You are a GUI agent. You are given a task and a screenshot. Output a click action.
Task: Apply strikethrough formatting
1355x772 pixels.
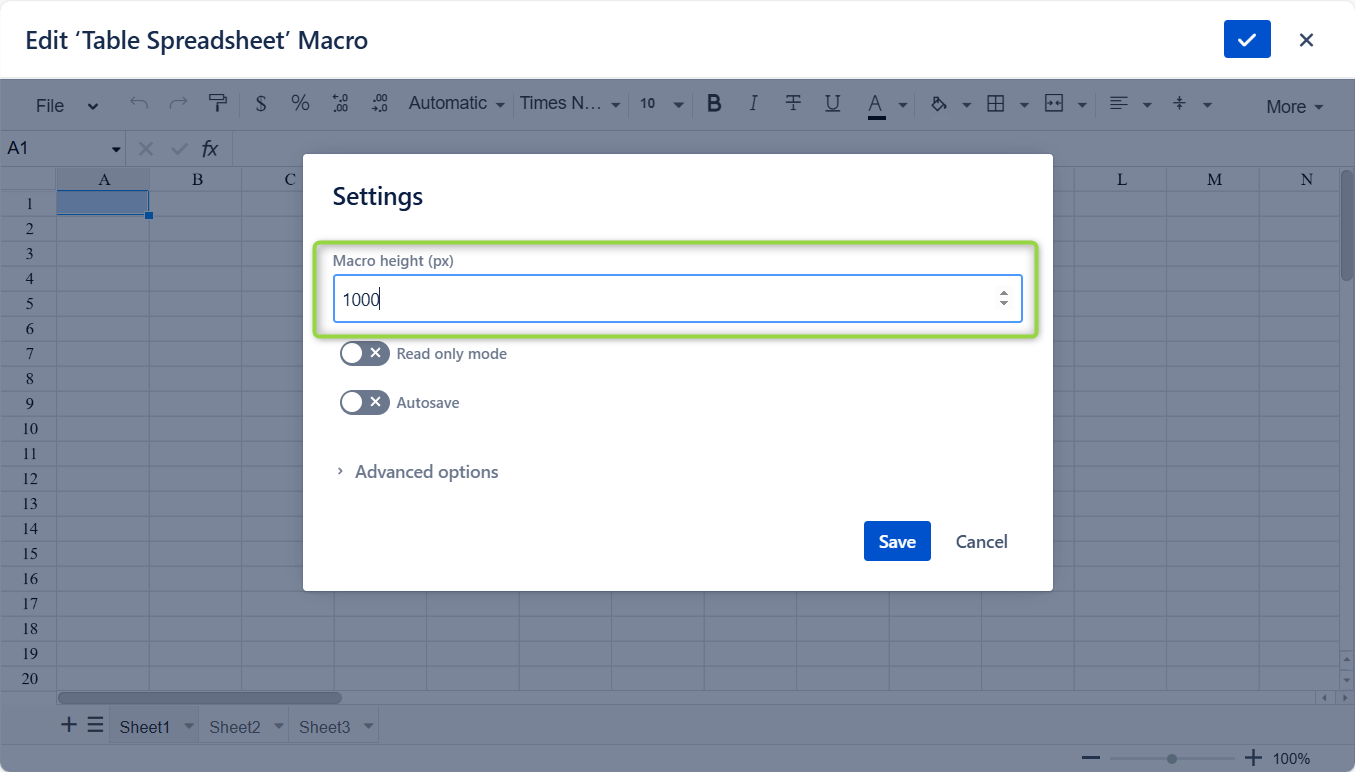coord(793,103)
